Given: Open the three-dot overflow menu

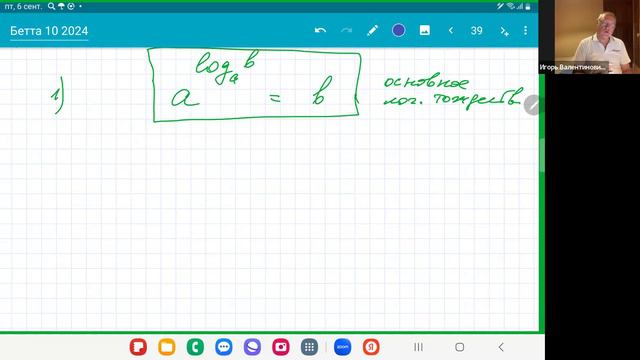Looking at the screenshot, I should (x=525, y=31).
